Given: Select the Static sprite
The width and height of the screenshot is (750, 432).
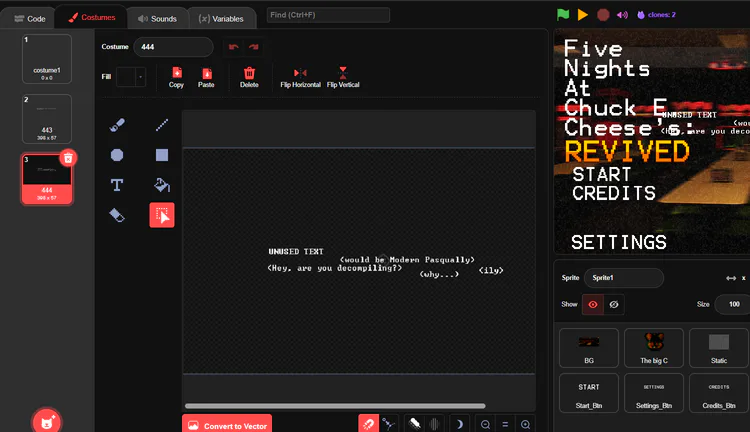Looking at the screenshot, I should pyautogui.click(x=719, y=348).
